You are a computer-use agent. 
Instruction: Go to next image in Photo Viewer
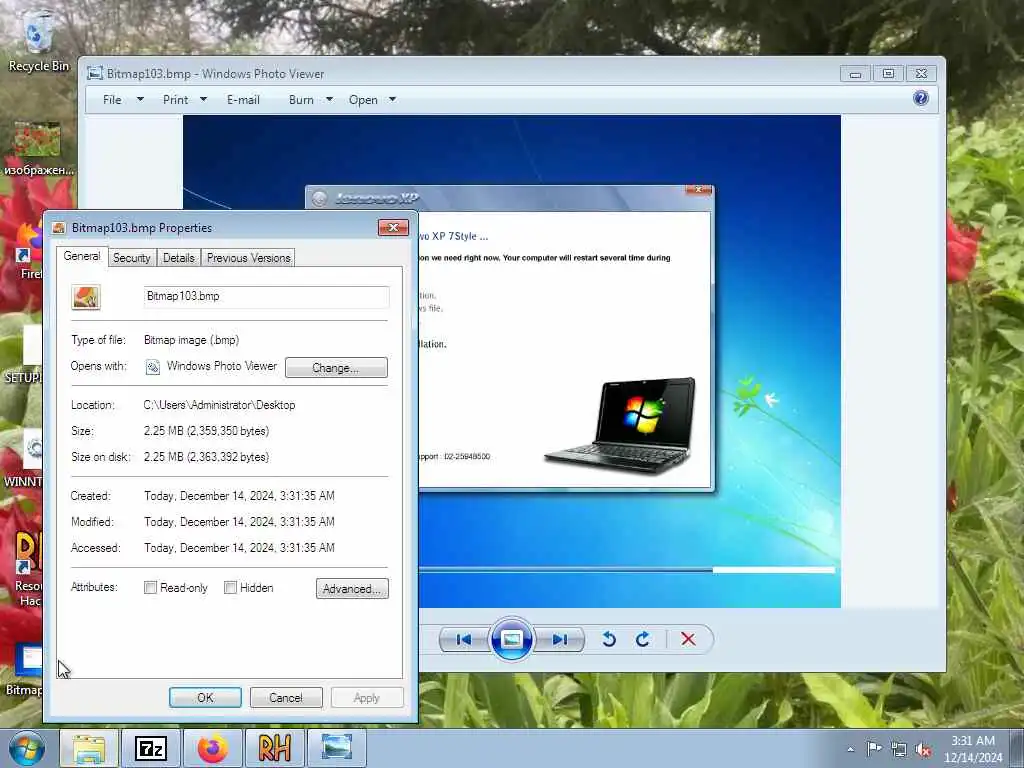click(560, 639)
